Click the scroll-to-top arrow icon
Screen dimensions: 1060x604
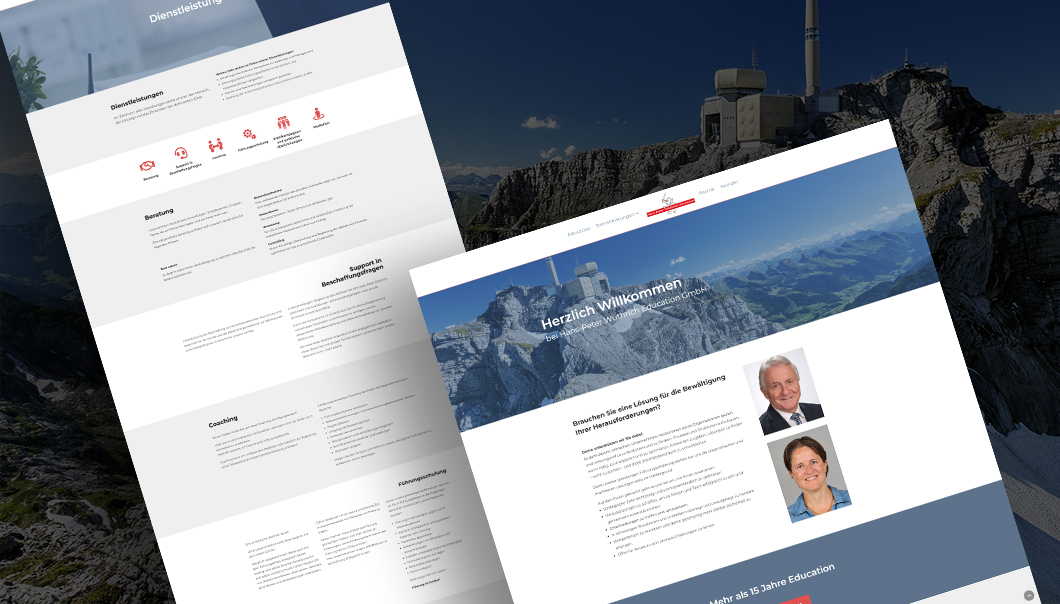(1029, 595)
